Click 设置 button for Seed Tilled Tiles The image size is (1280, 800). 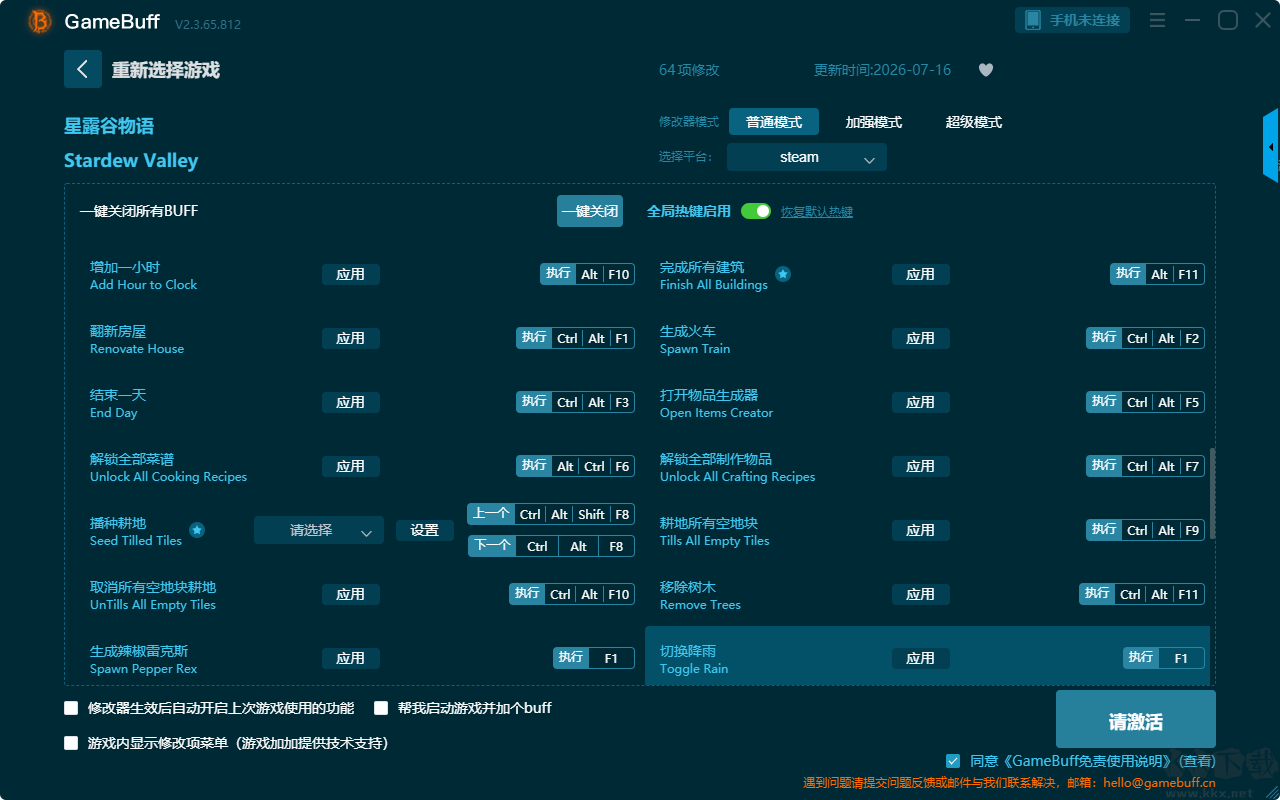coord(425,530)
